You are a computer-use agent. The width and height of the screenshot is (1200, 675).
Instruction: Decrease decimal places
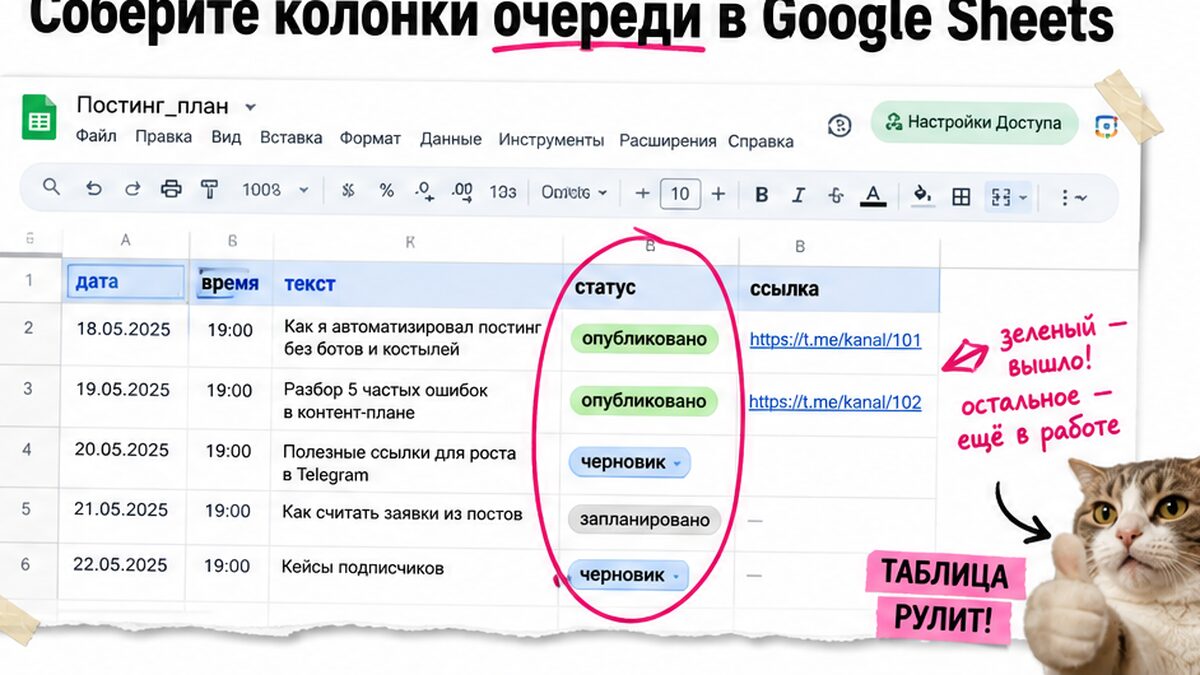(x=424, y=190)
